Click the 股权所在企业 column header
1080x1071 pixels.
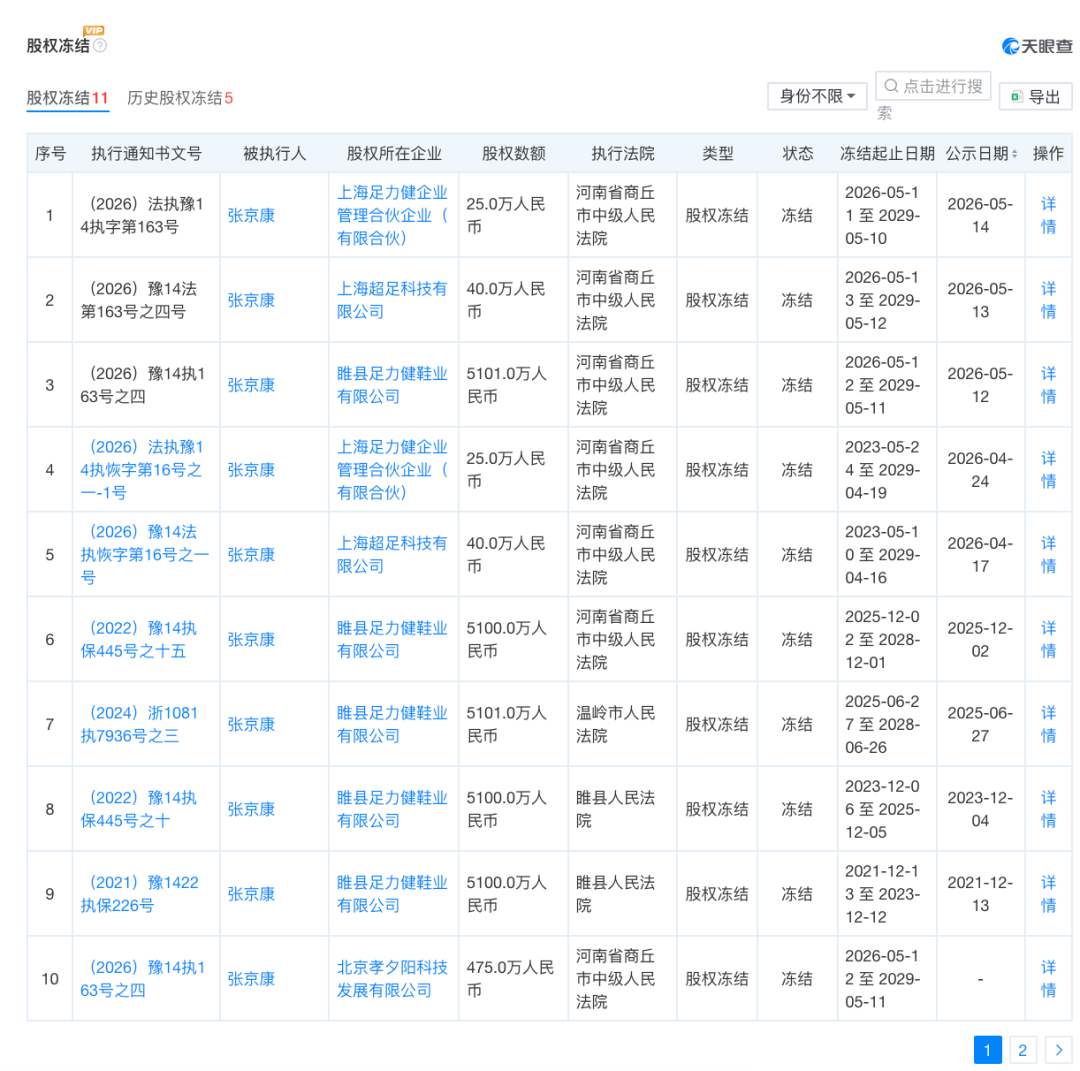[393, 154]
